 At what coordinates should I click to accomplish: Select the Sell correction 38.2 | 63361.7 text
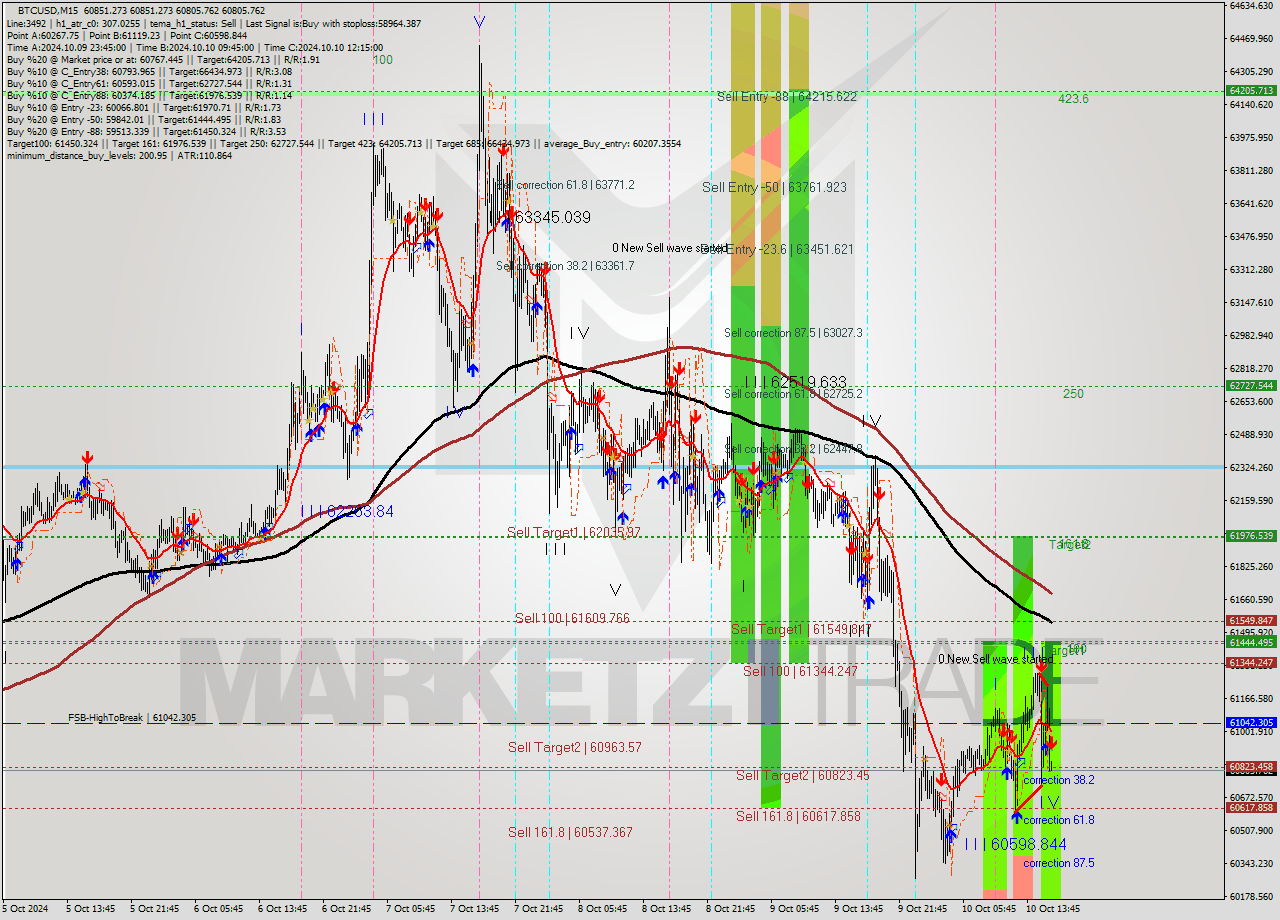(565, 266)
